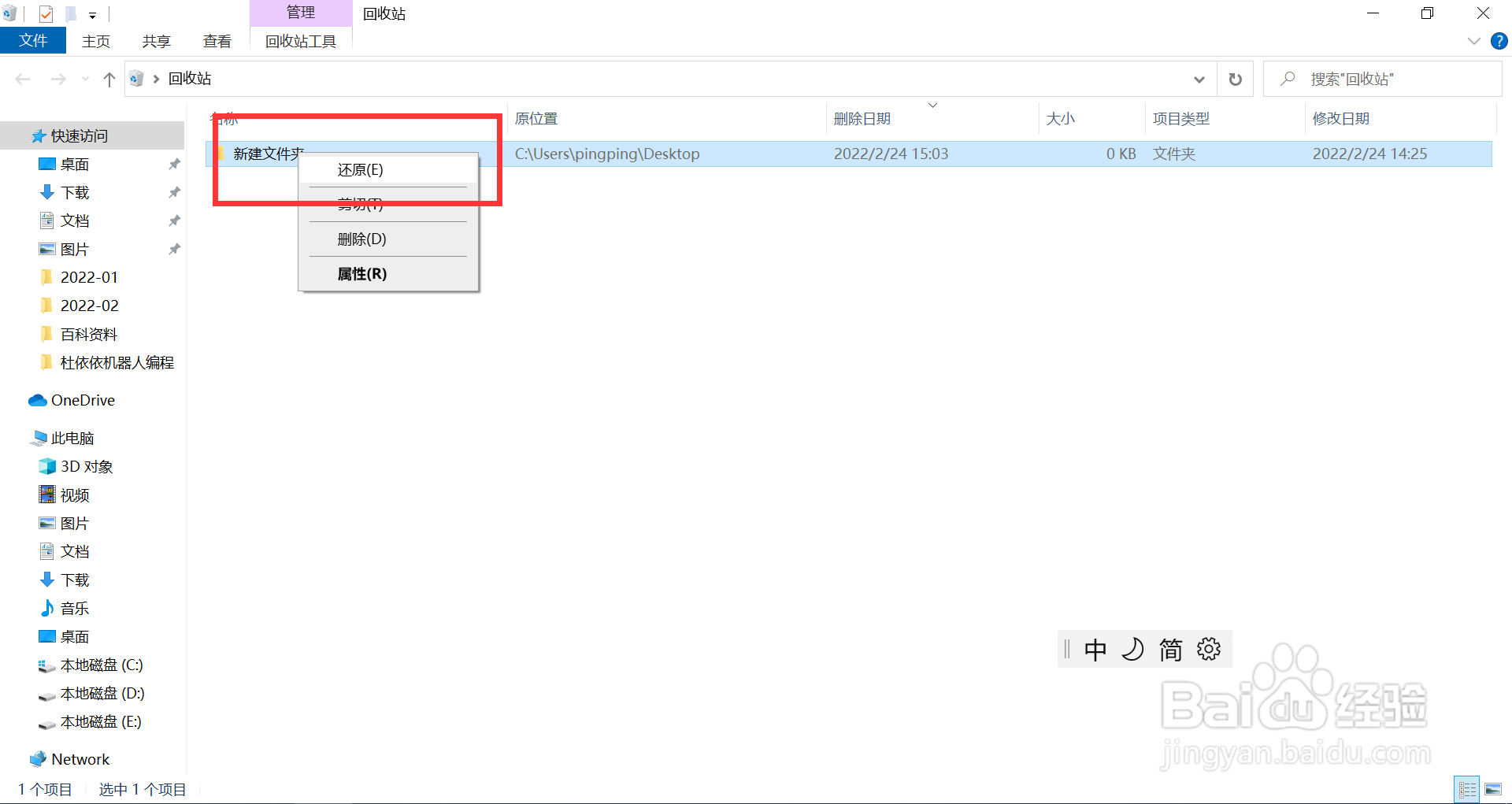
Task: Open 本地磁盘 (E:) drive
Action: coord(101,722)
